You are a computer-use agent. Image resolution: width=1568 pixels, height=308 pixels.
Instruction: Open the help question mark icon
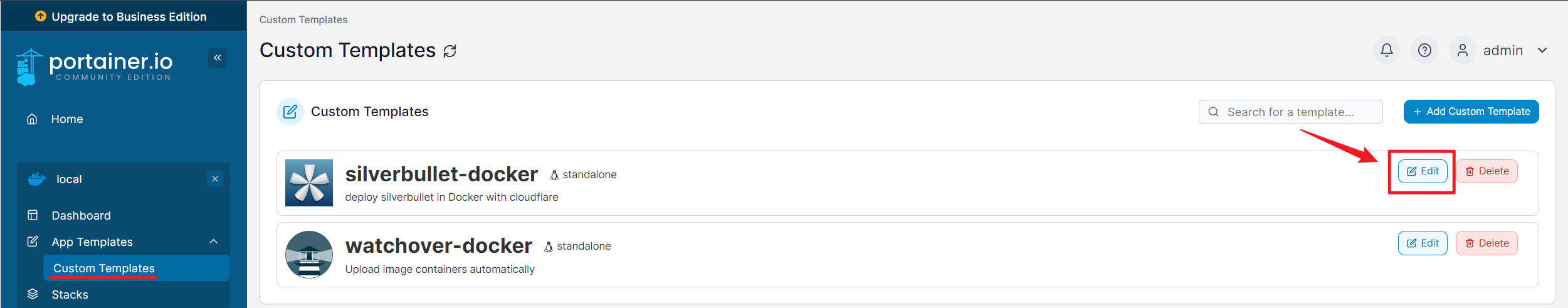[x=1424, y=50]
